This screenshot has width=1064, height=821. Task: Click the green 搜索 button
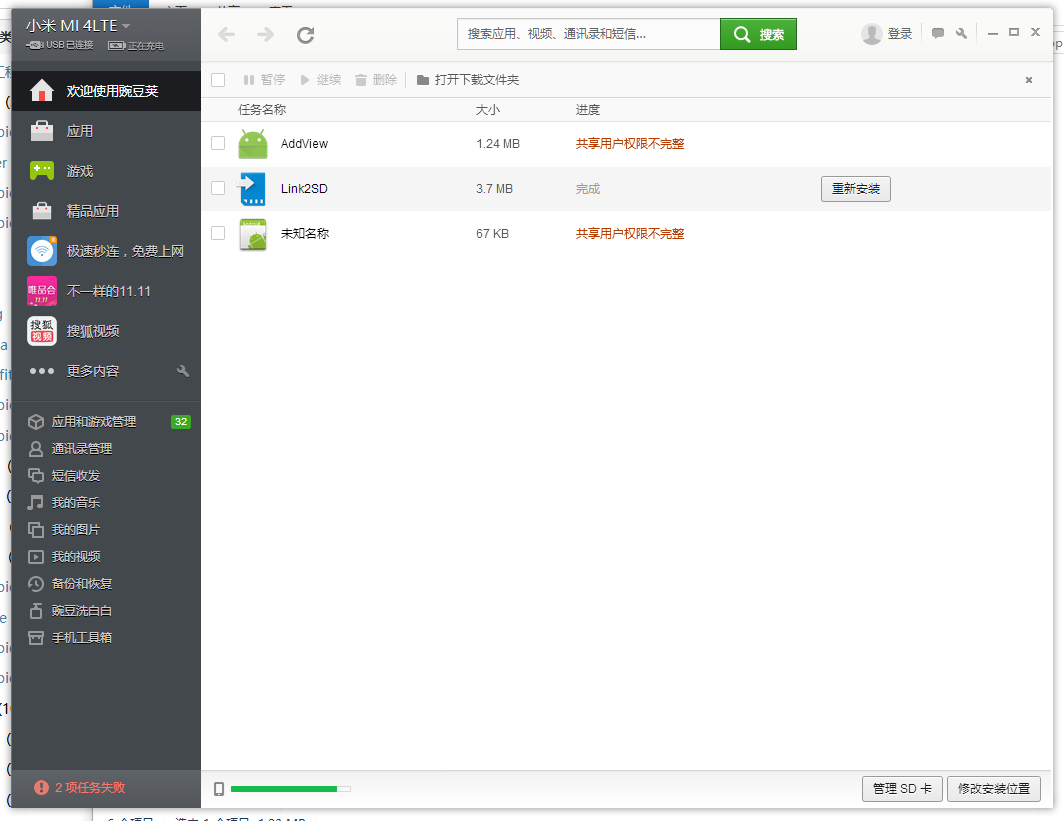(758, 34)
